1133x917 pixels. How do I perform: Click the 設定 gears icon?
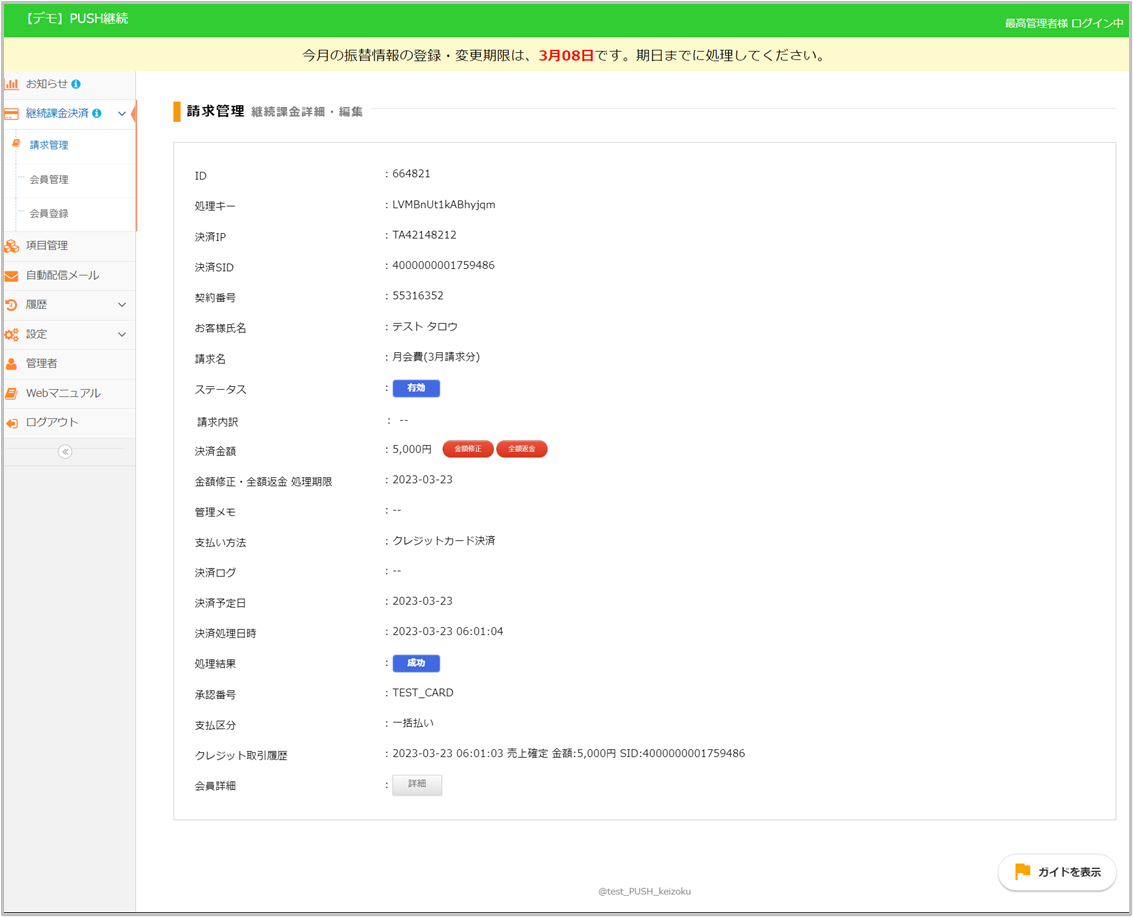point(12,335)
